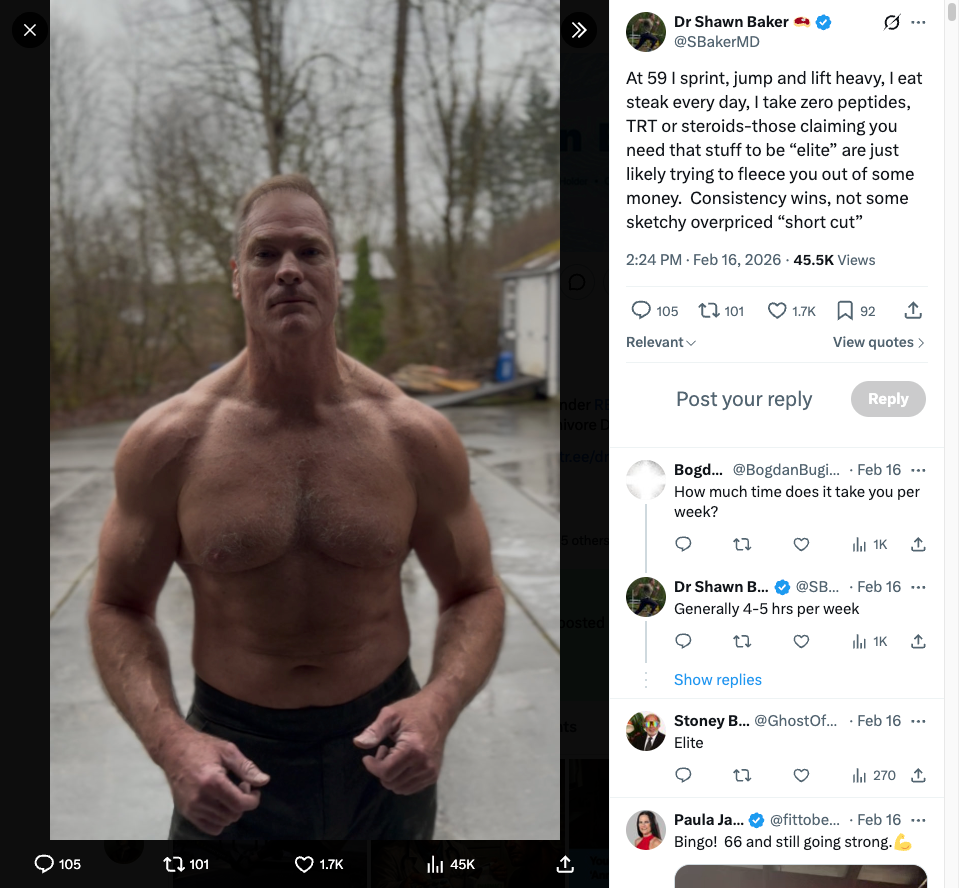
Task: Open the Relevant reply sorting dropdown
Action: click(661, 342)
